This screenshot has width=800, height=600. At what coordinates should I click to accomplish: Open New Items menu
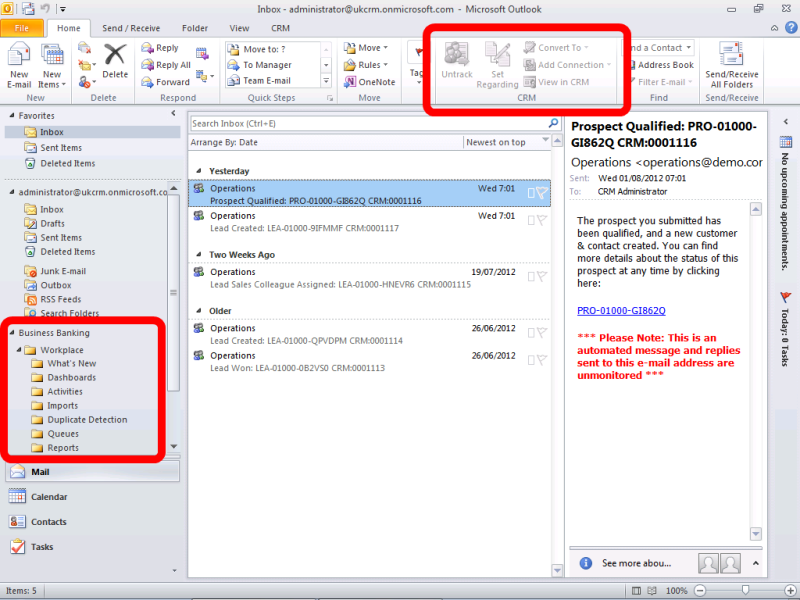click(52, 65)
